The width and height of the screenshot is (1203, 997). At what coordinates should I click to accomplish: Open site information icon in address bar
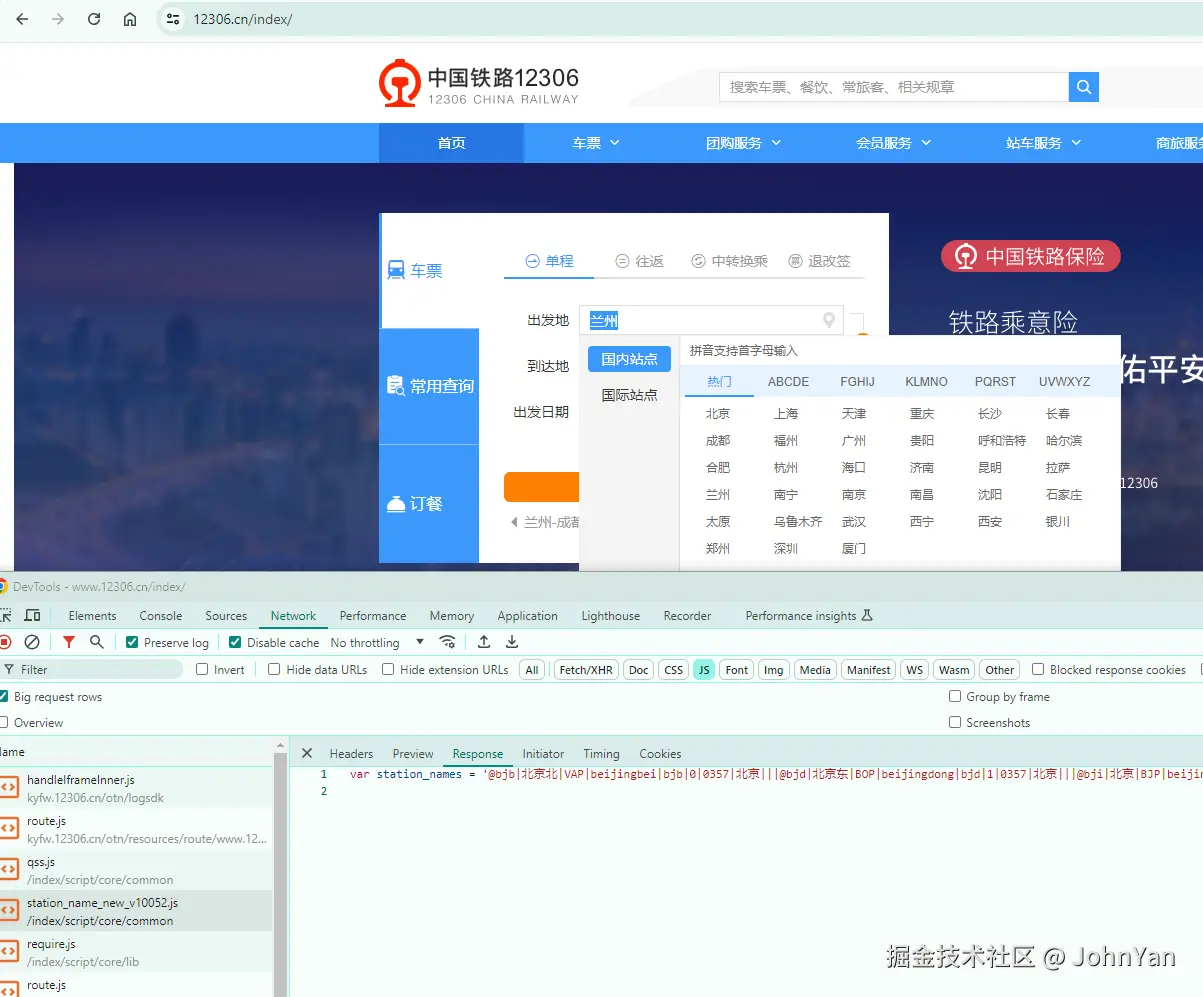[x=173, y=19]
